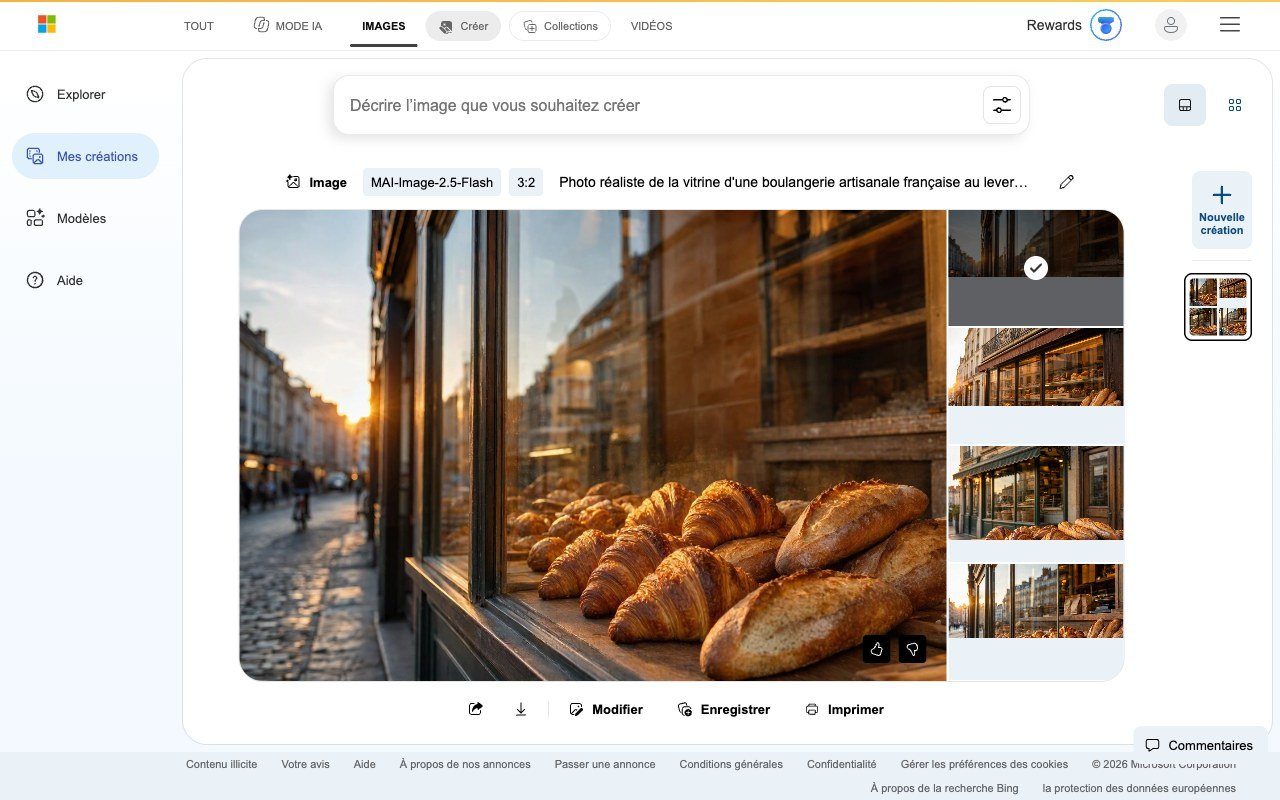Open the user account profile icon
The image size is (1280, 800).
tap(1171, 25)
